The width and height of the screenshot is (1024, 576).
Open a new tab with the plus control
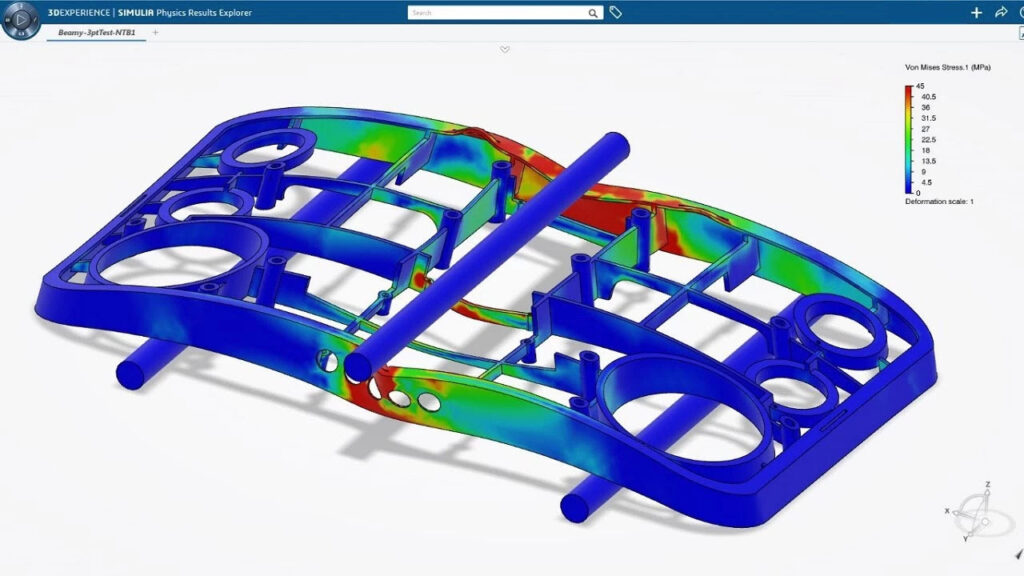(x=155, y=32)
